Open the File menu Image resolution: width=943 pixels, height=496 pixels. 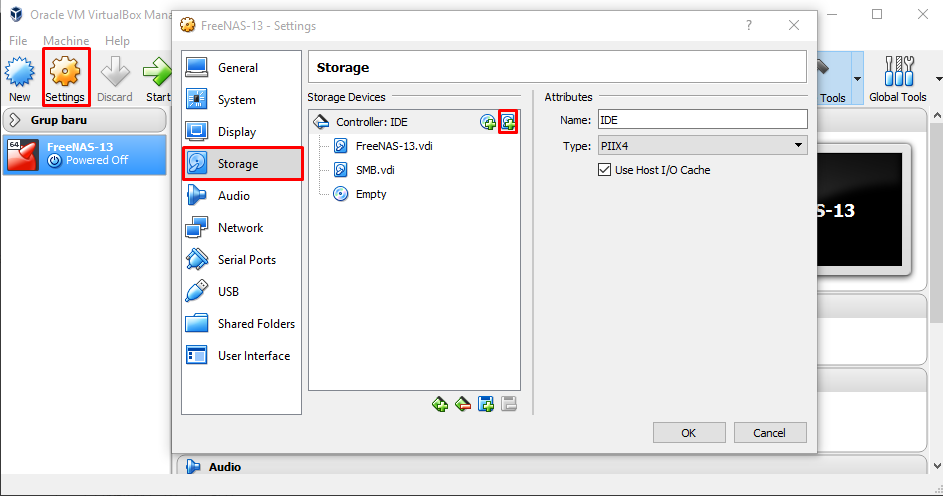click(18, 41)
